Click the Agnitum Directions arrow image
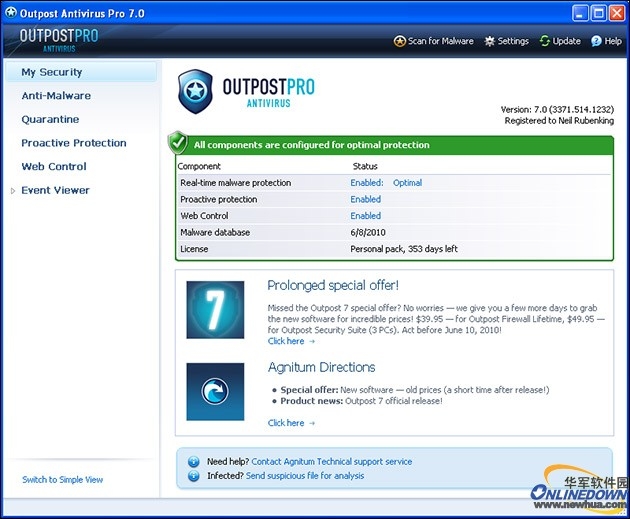The image size is (630, 519). (215, 392)
